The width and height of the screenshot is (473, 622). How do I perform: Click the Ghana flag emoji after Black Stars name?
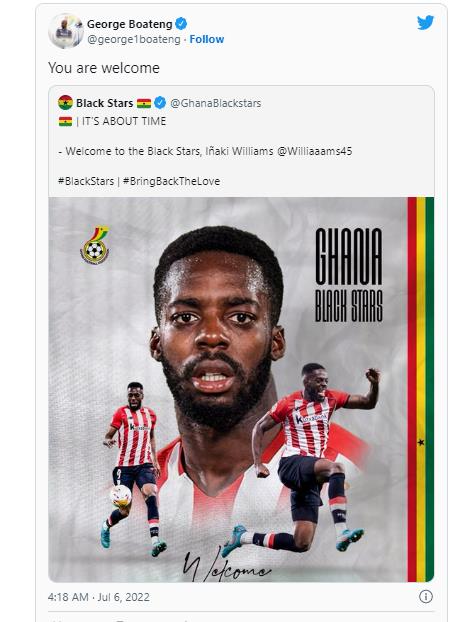[144, 103]
